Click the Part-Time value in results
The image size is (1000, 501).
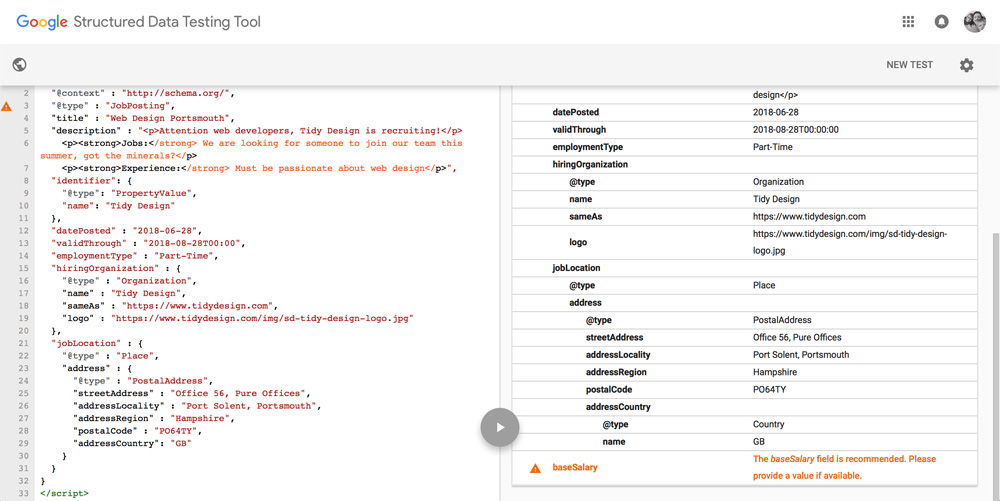click(772, 147)
